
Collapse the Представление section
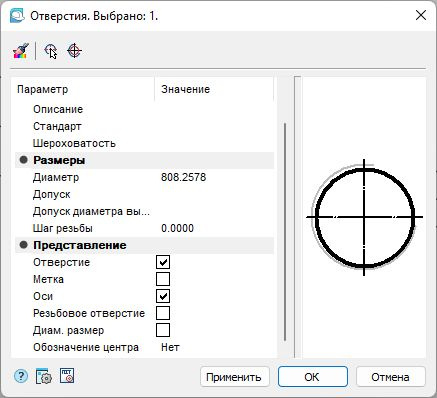23,245
